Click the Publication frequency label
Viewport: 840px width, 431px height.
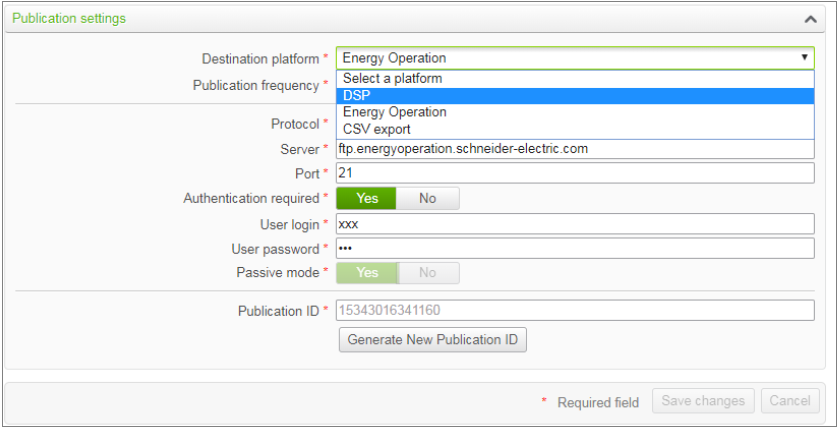click(256, 86)
